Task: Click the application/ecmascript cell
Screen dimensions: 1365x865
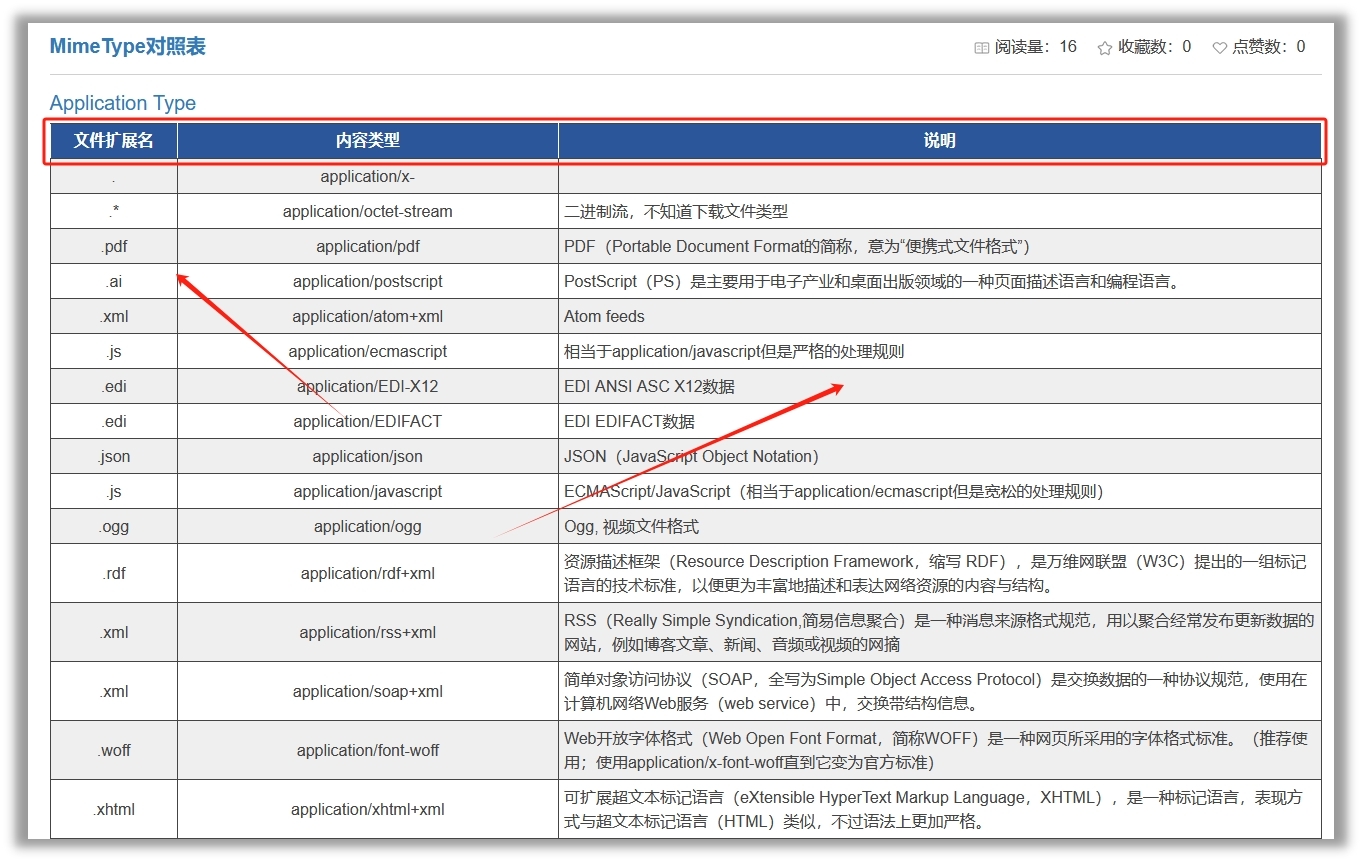Action: pyautogui.click(x=368, y=351)
